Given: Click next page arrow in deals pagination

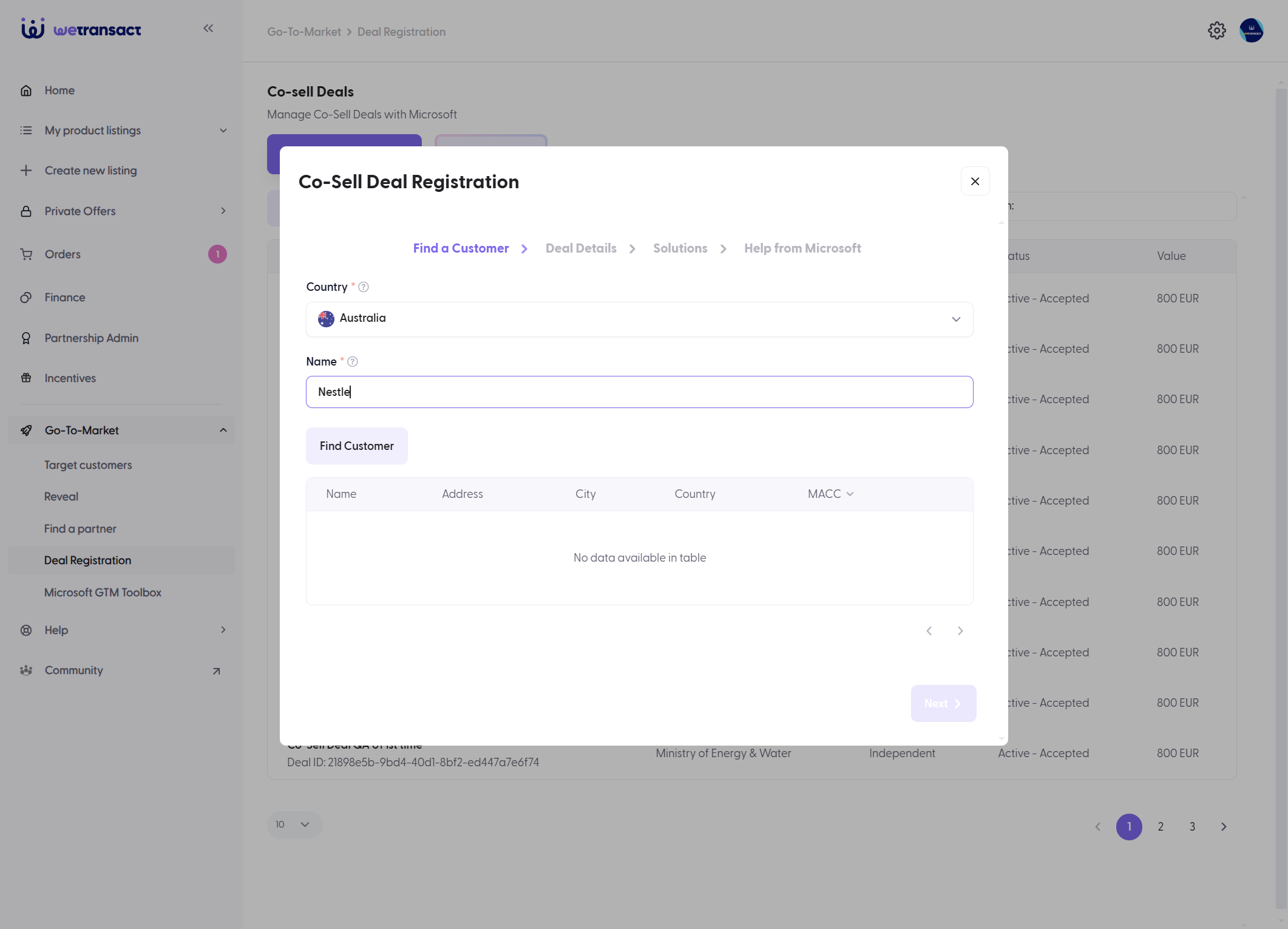Looking at the screenshot, I should tap(1224, 827).
